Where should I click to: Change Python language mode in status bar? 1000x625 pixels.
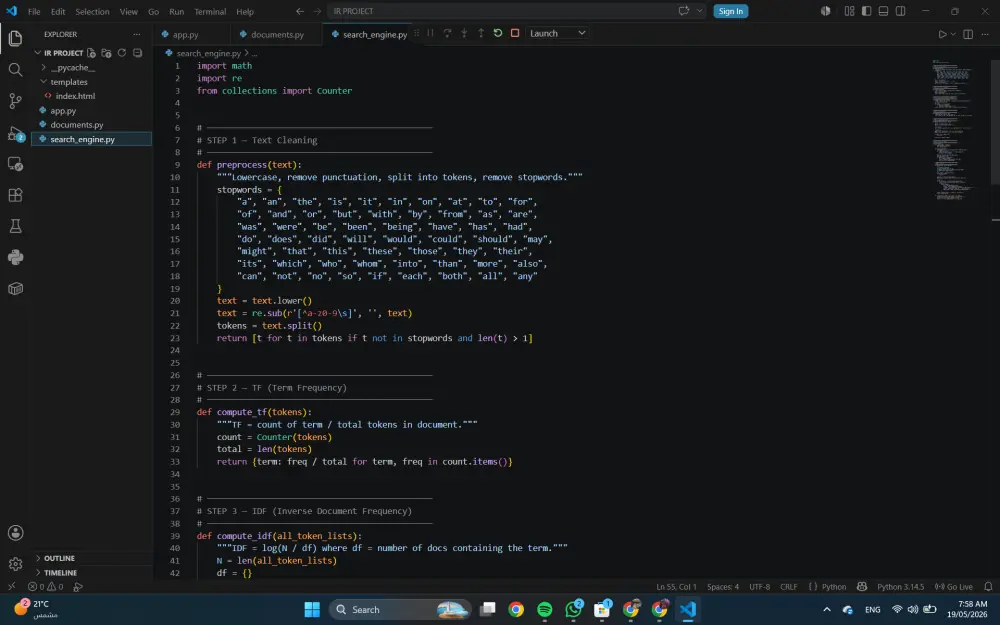pyautogui.click(x=834, y=587)
